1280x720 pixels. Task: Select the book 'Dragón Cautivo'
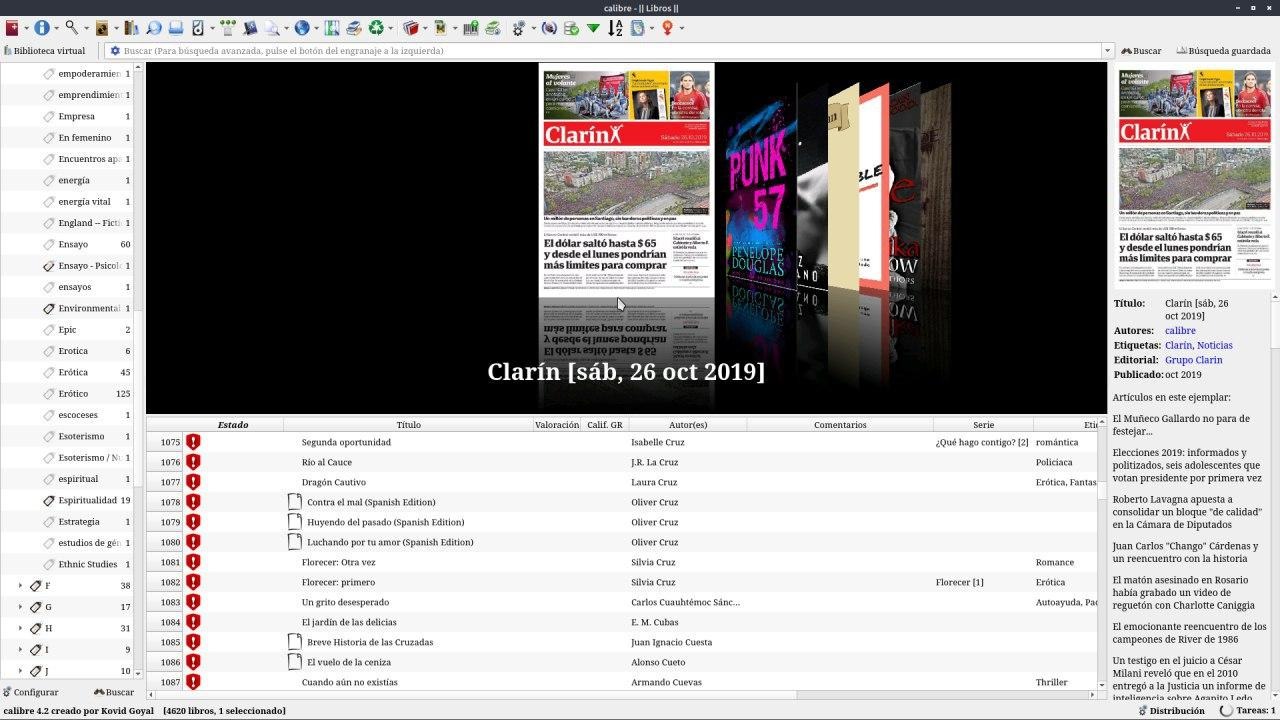[x=334, y=482]
